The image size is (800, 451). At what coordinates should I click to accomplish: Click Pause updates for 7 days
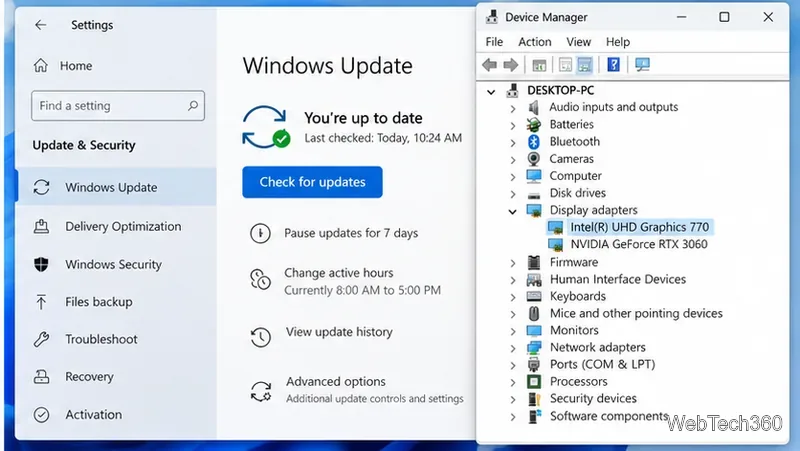click(x=351, y=233)
